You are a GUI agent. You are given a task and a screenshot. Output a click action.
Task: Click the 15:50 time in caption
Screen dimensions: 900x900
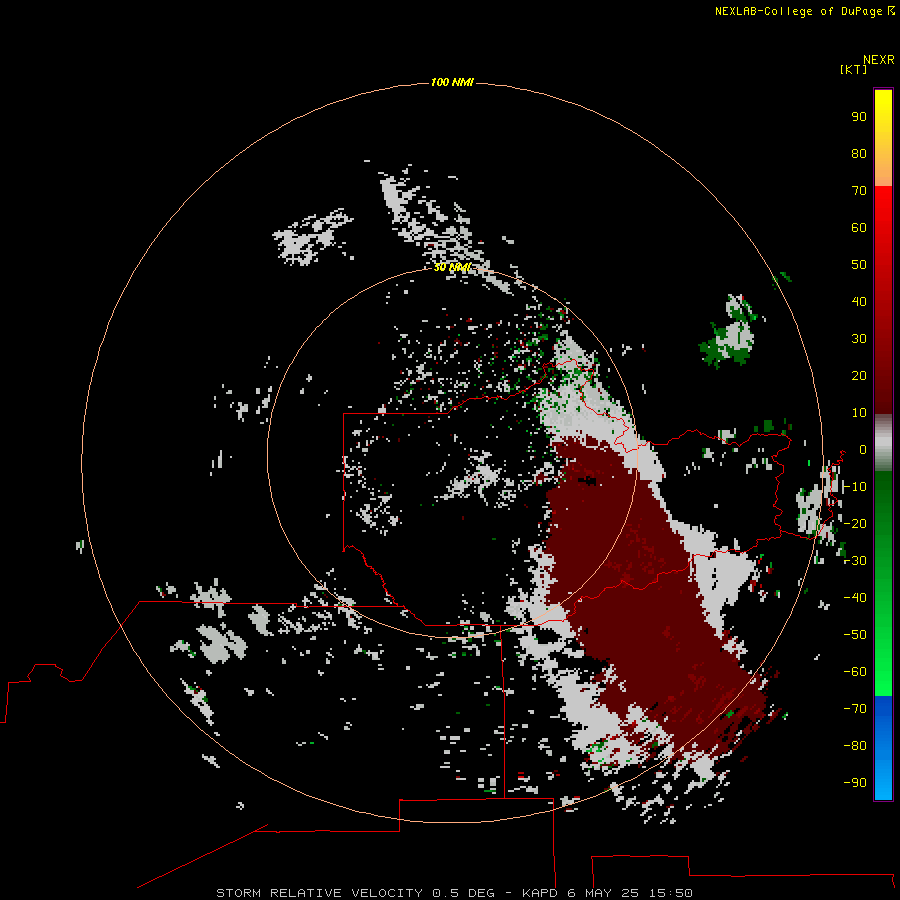670,893
